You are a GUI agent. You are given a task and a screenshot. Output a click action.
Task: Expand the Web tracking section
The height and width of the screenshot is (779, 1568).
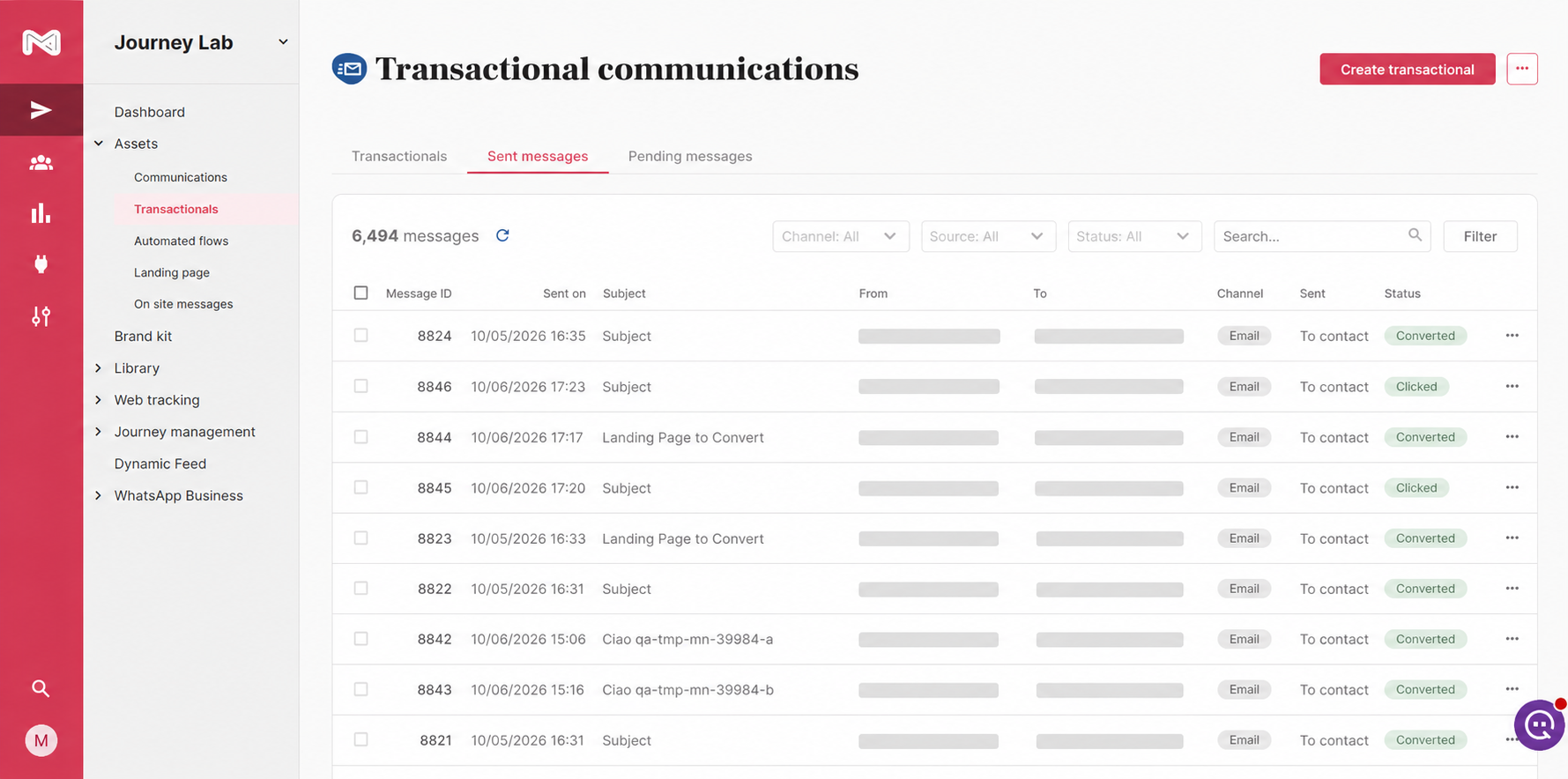pyautogui.click(x=99, y=400)
